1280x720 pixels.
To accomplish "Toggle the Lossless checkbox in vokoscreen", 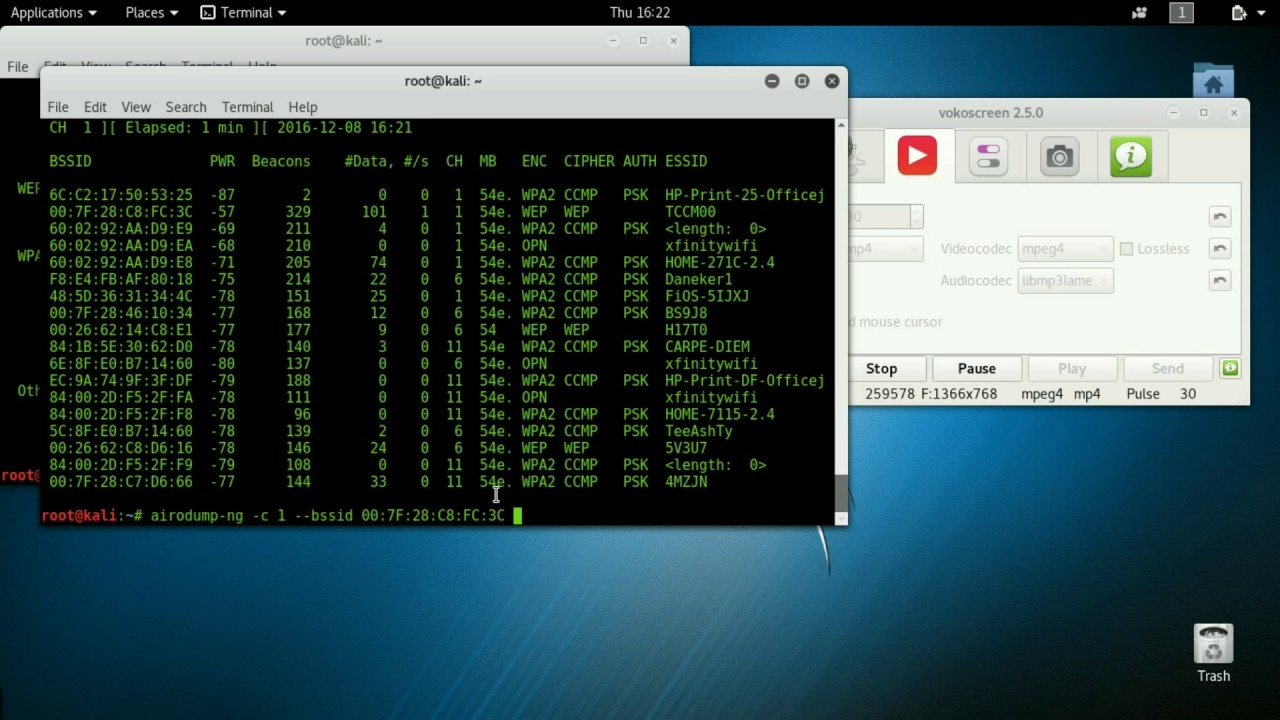I will click(1126, 249).
